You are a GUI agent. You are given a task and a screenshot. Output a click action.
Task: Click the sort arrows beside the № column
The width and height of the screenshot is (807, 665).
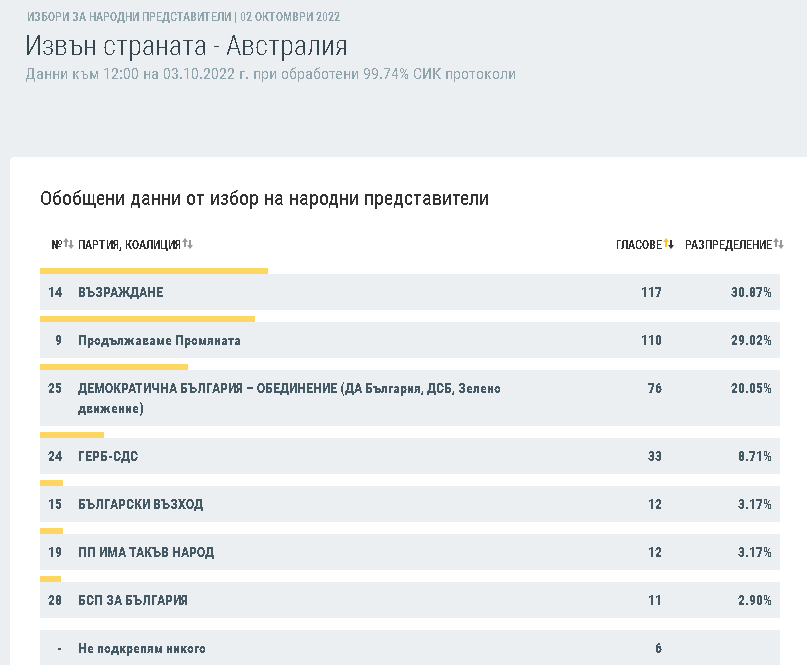(x=69, y=245)
